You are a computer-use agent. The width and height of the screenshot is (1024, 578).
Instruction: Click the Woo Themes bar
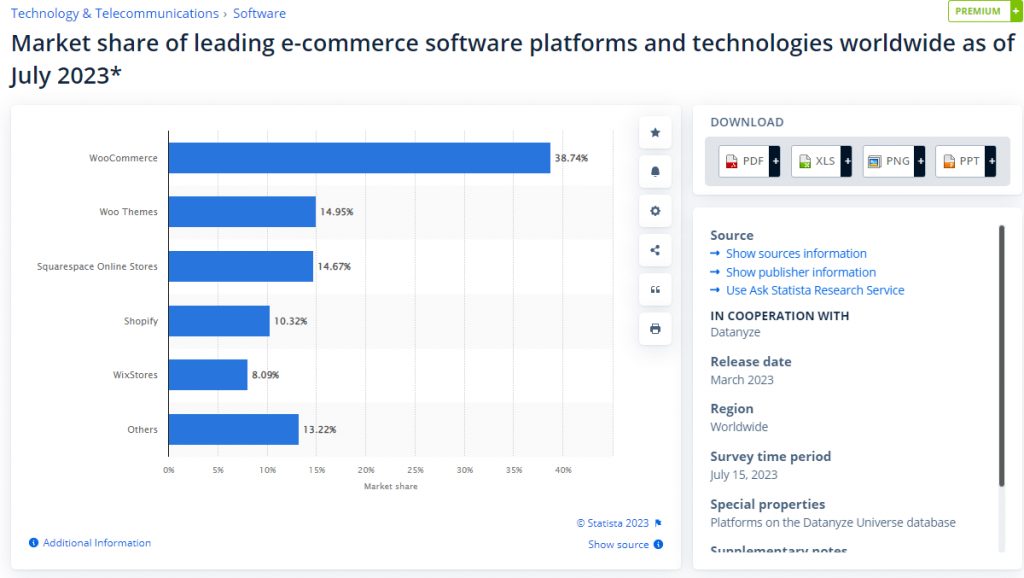click(x=242, y=212)
